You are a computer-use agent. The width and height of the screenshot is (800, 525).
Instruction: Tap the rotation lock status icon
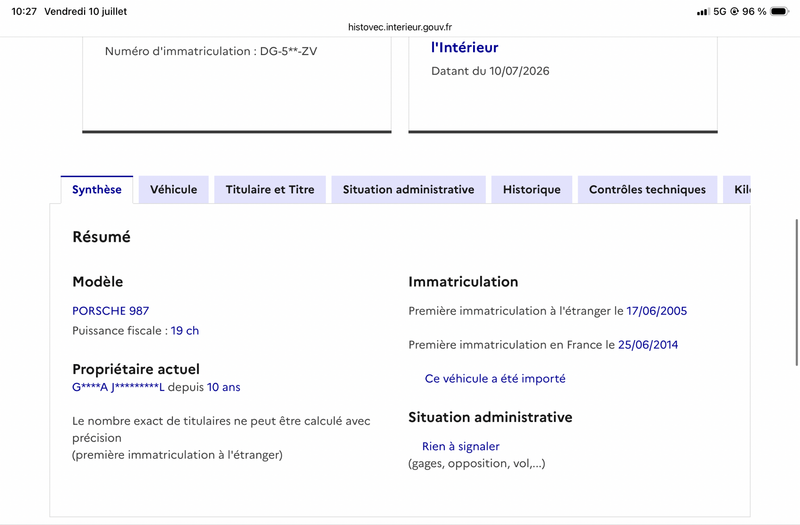735,11
